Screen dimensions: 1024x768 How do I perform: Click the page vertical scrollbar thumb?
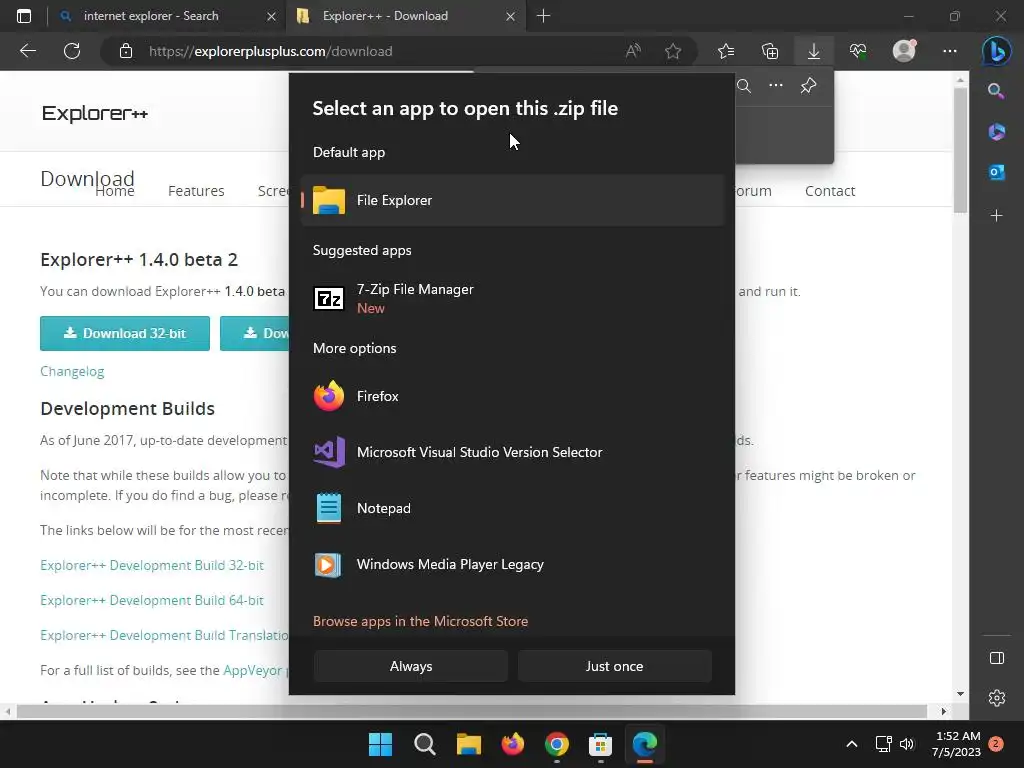point(959,150)
